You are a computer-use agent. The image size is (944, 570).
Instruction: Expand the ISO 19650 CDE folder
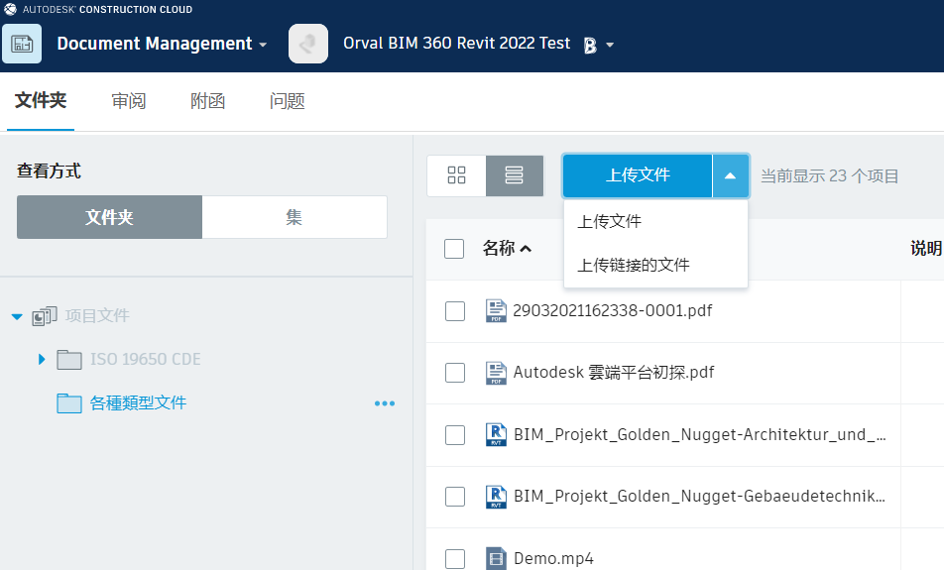click(42, 359)
